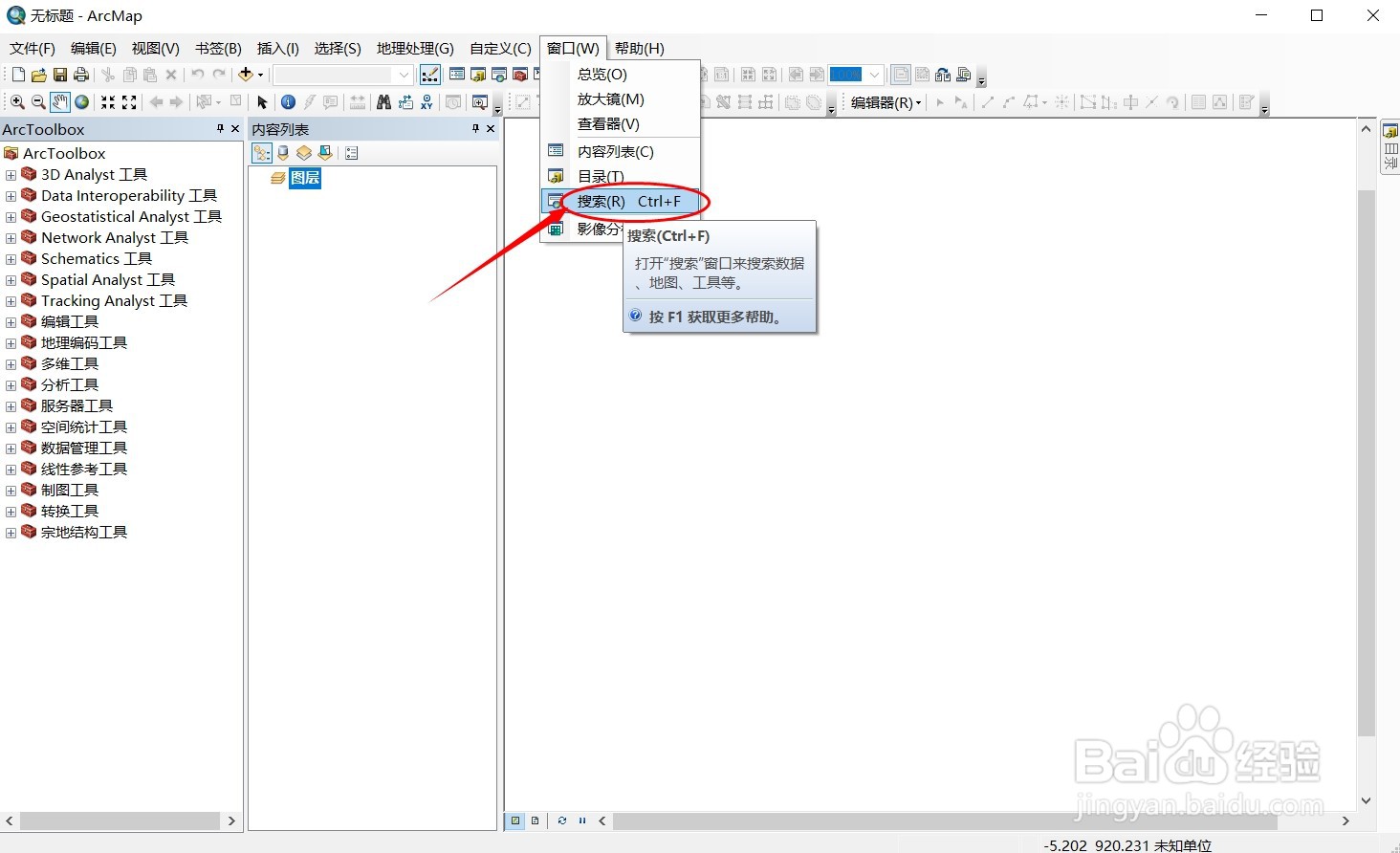Screen dimensions: 1400x853
Task: Choose 搜索(R) Ctrl+F menu entry
Action: point(622,202)
